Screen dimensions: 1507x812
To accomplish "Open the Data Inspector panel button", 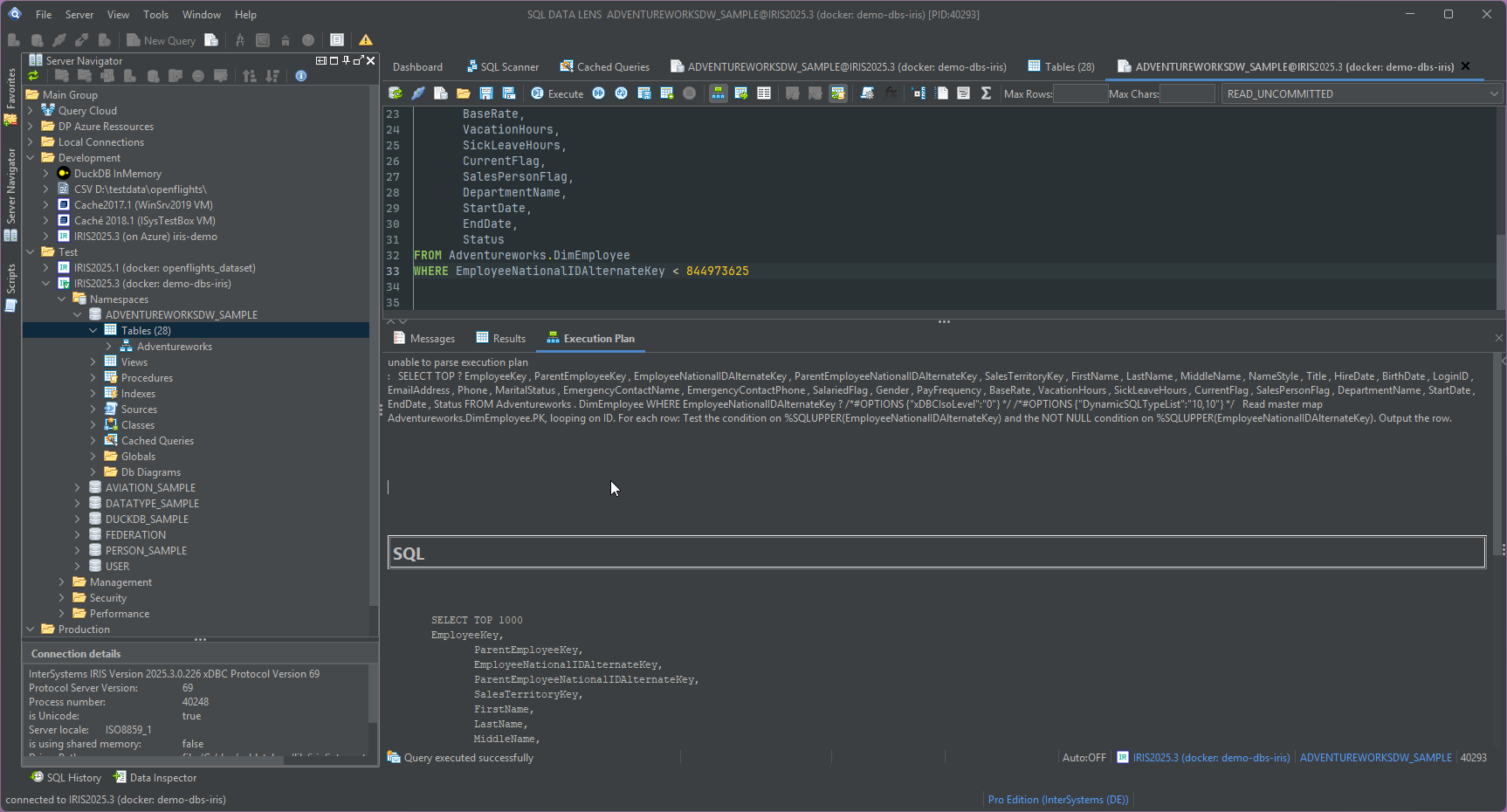I will click(155, 777).
